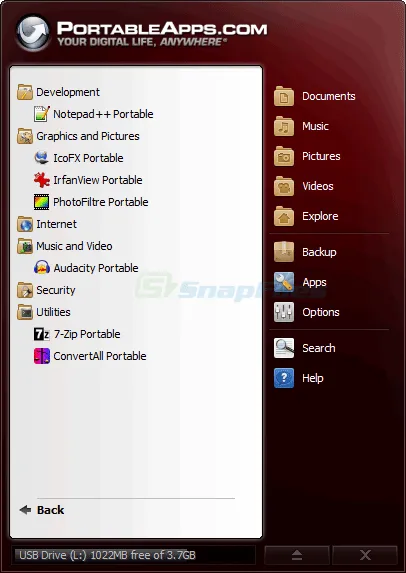Image resolution: width=406 pixels, height=573 pixels.
Task: Click the Search label
Action: pyautogui.click(x=319, y=348)
